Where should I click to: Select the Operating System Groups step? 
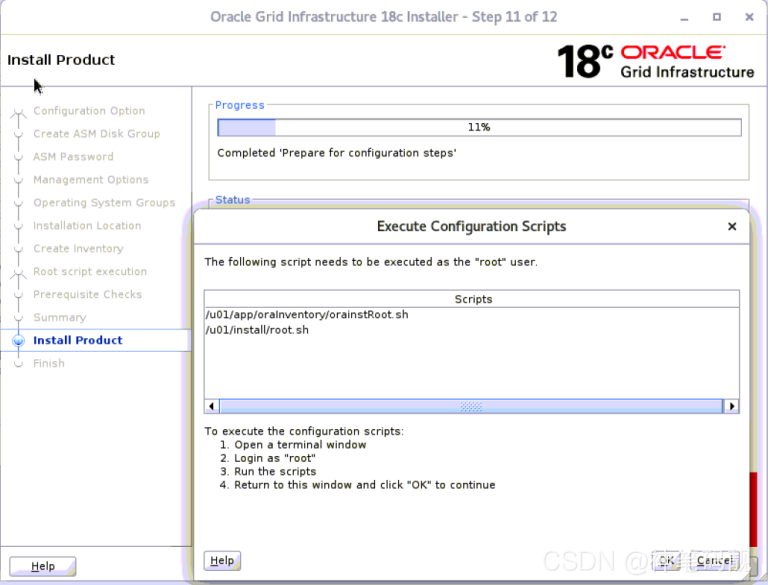(104, 203)
